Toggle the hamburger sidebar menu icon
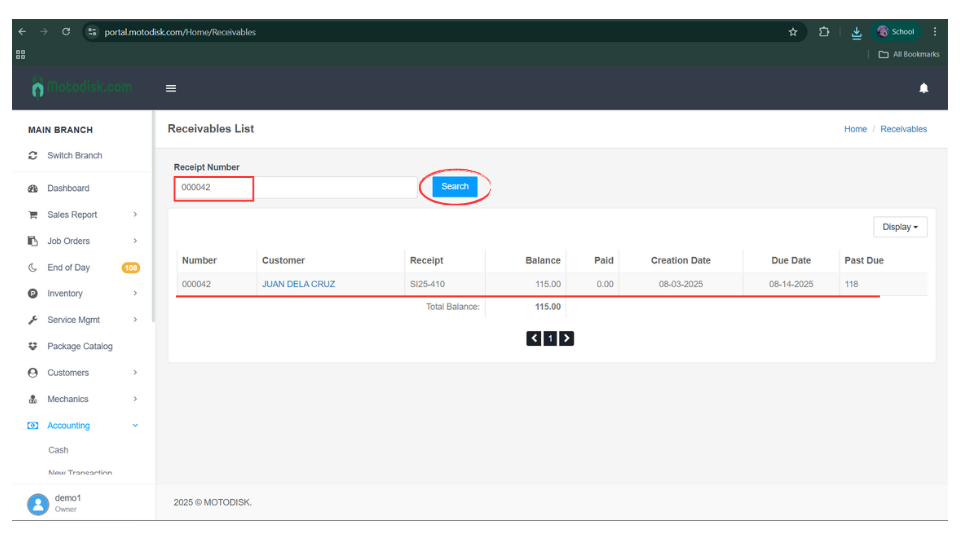The height and width of the screenshot is (540, 960). click(x=171, y=88)
